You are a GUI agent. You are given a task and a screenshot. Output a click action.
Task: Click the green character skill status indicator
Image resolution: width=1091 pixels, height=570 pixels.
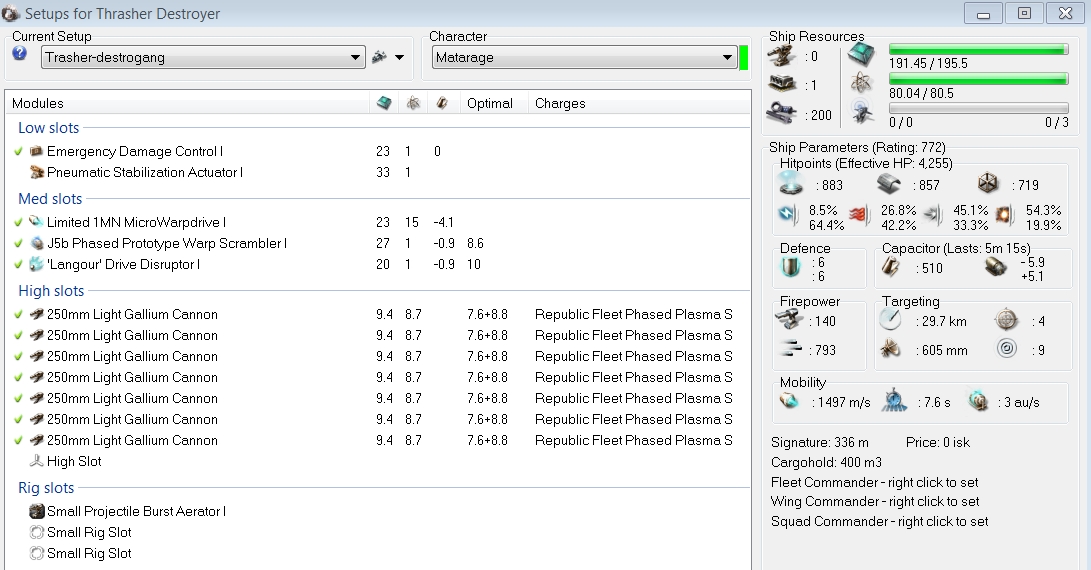tap(743, 57)
